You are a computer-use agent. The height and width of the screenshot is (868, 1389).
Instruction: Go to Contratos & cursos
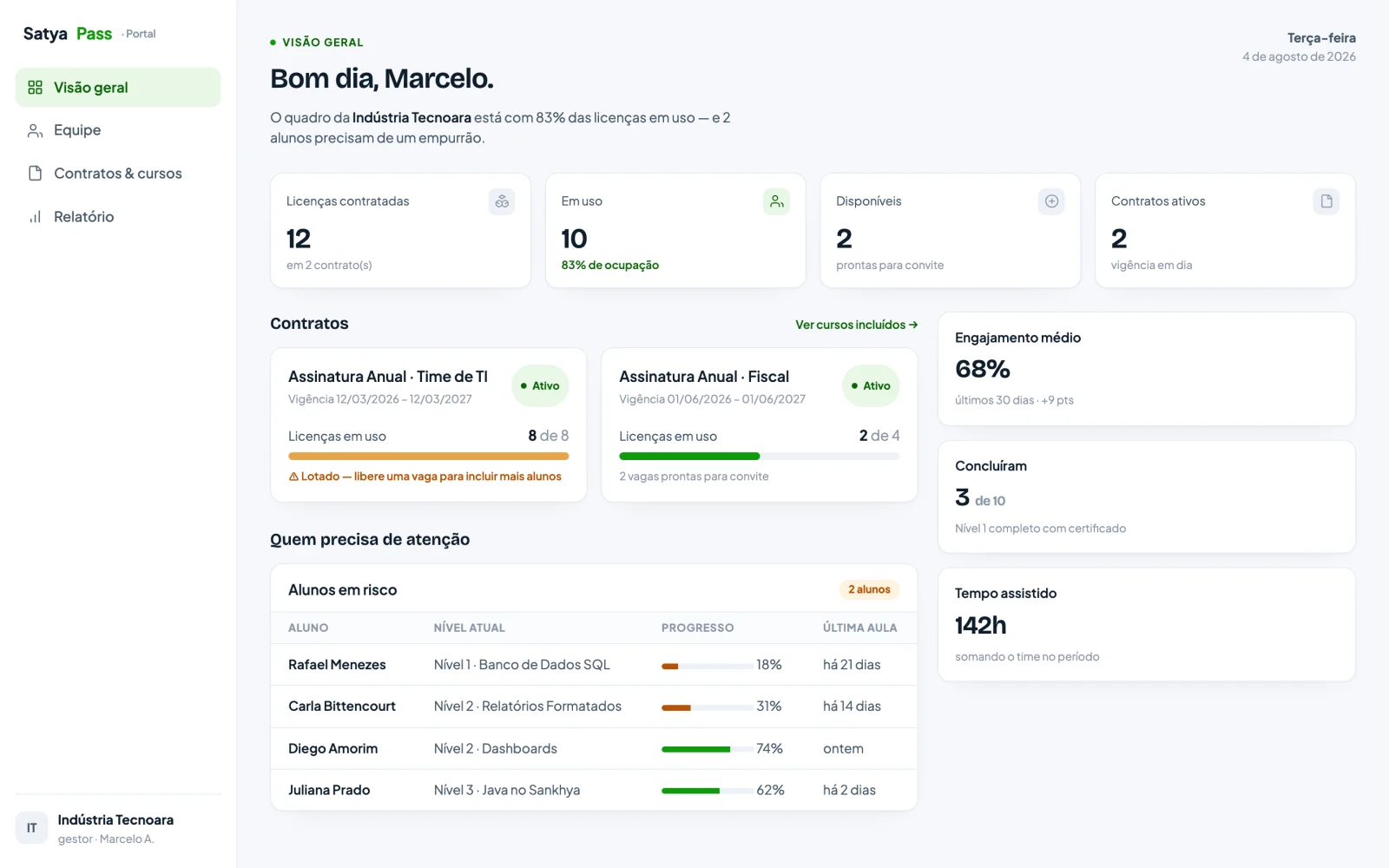[118, 174]
